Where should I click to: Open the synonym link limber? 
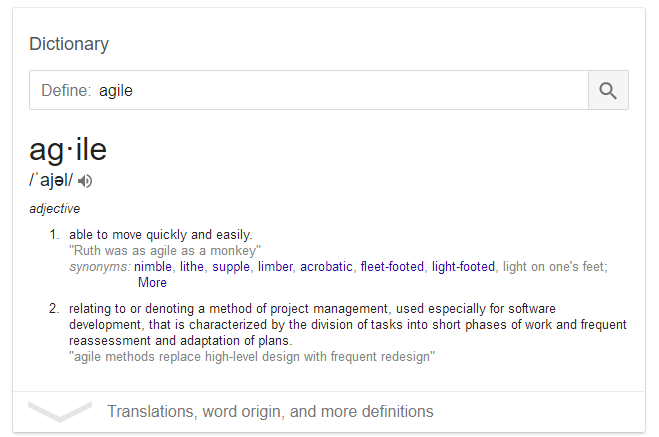pyautogui.click(x=275, y=267)
